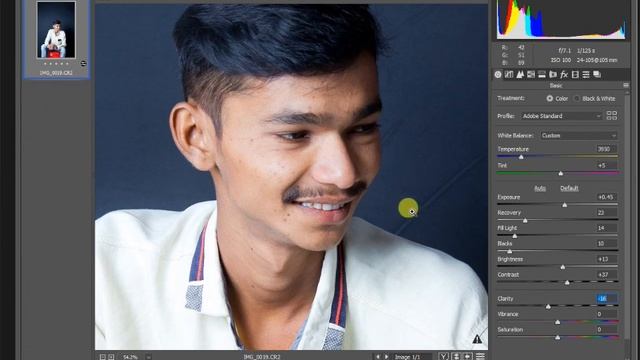The image size is (640, 360).
Task: Click the Exposure slider handle
Action: tap(564, 205)
